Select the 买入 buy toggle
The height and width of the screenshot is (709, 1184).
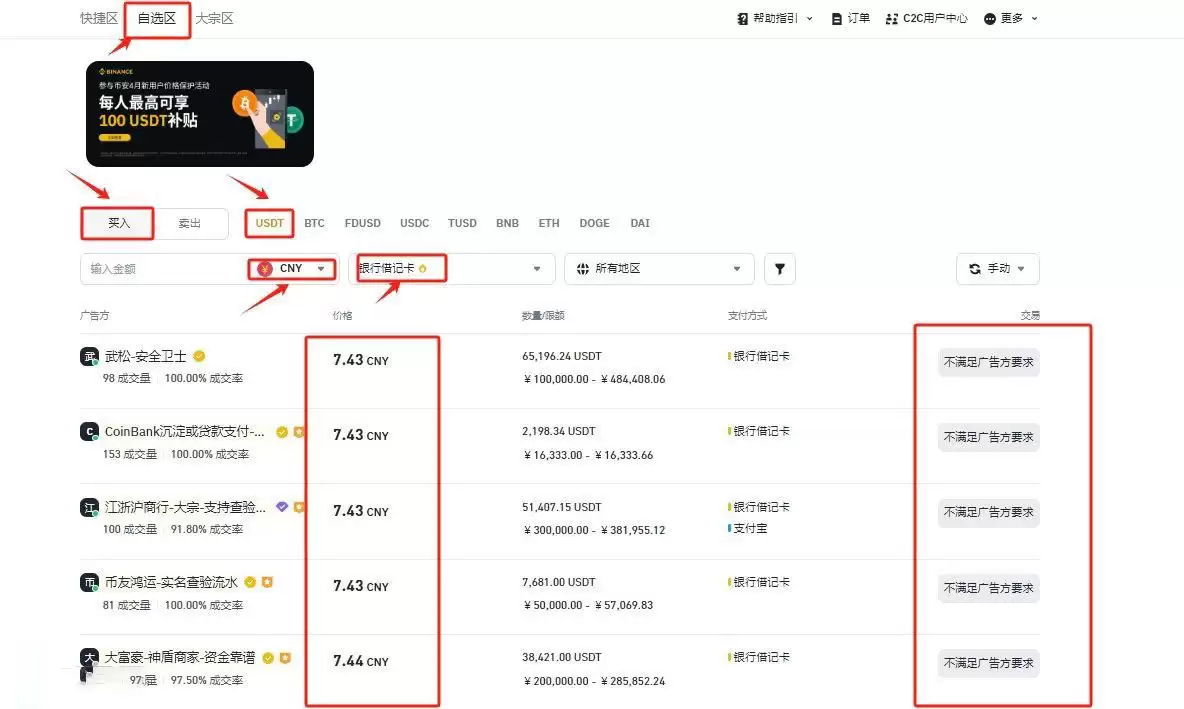point(116,223)
